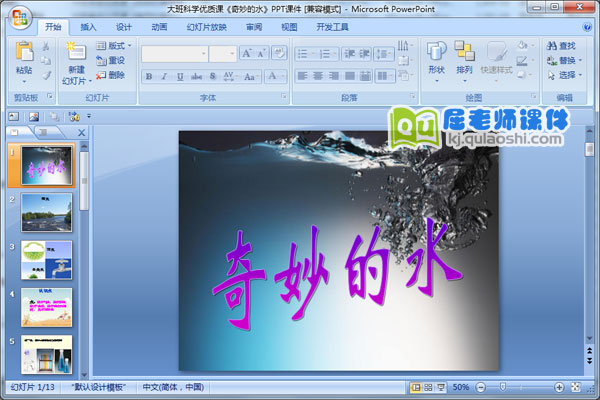The height and width of the screenshot is (400, 600).
Task: Click the Reset (重设) button
Action: 111,60
